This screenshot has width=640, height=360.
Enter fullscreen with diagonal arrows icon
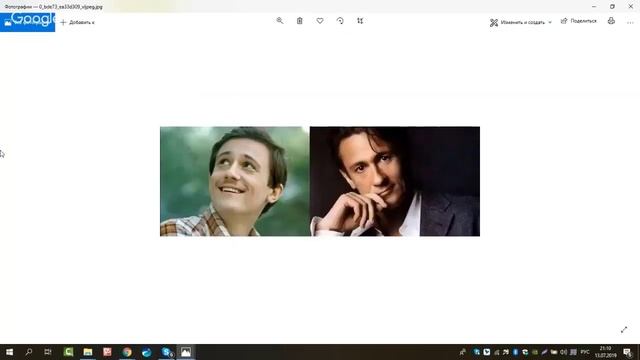(624, 329)
